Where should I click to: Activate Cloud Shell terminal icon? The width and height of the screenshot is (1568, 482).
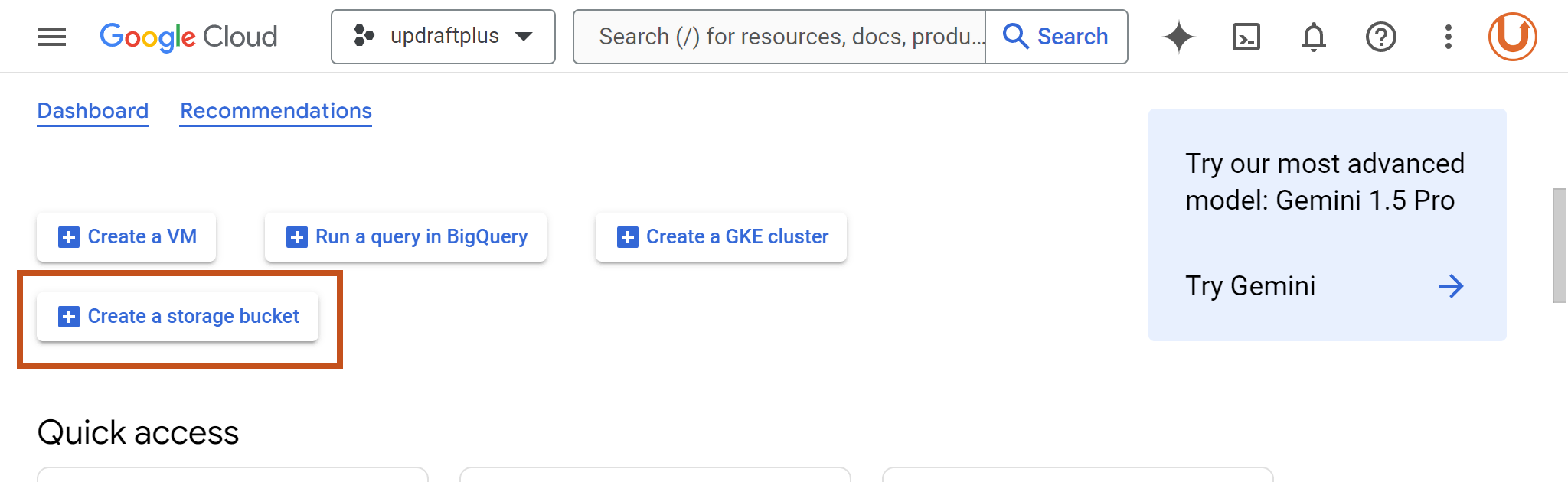click(x=1246, y=37)
